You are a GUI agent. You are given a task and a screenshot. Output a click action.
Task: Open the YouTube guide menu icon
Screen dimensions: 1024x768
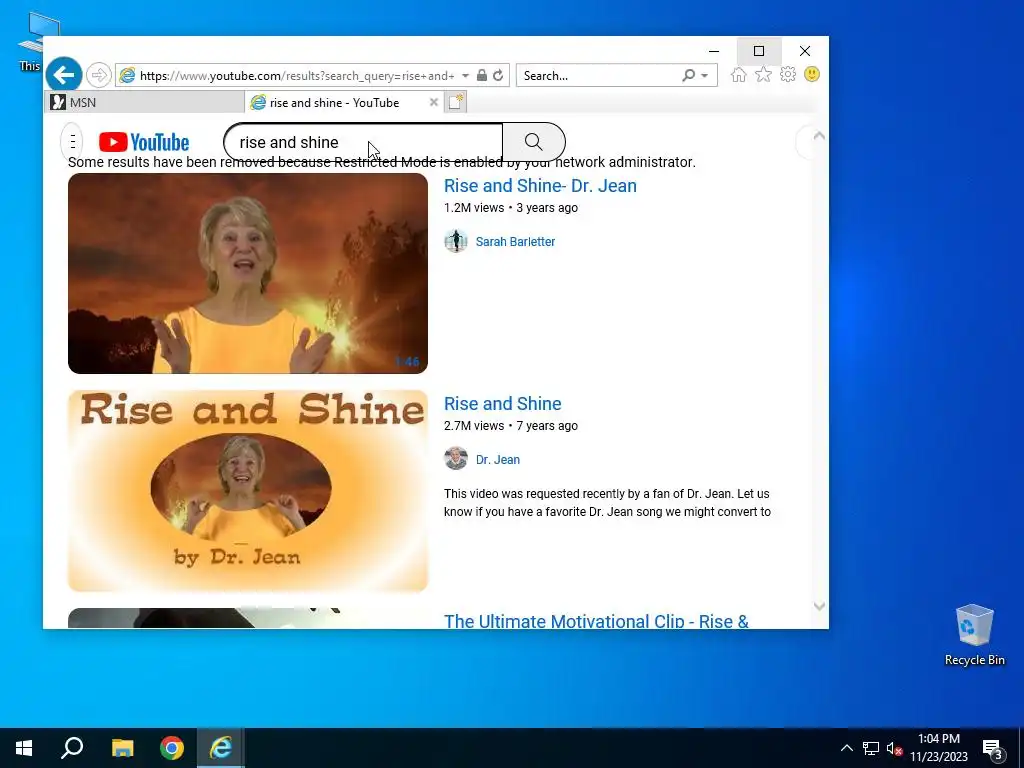point(72,141)
